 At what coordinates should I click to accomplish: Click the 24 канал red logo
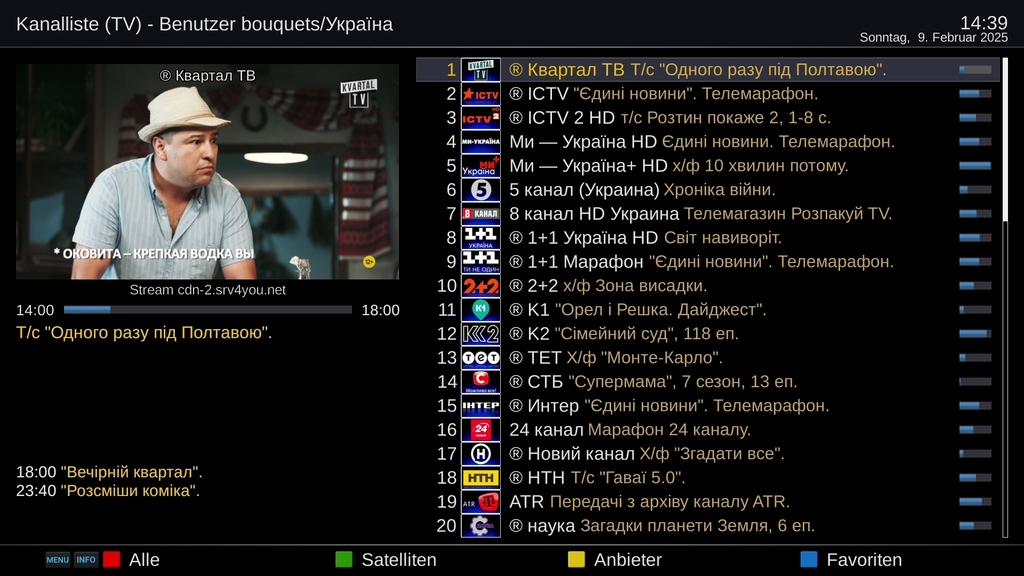[481, 430]
